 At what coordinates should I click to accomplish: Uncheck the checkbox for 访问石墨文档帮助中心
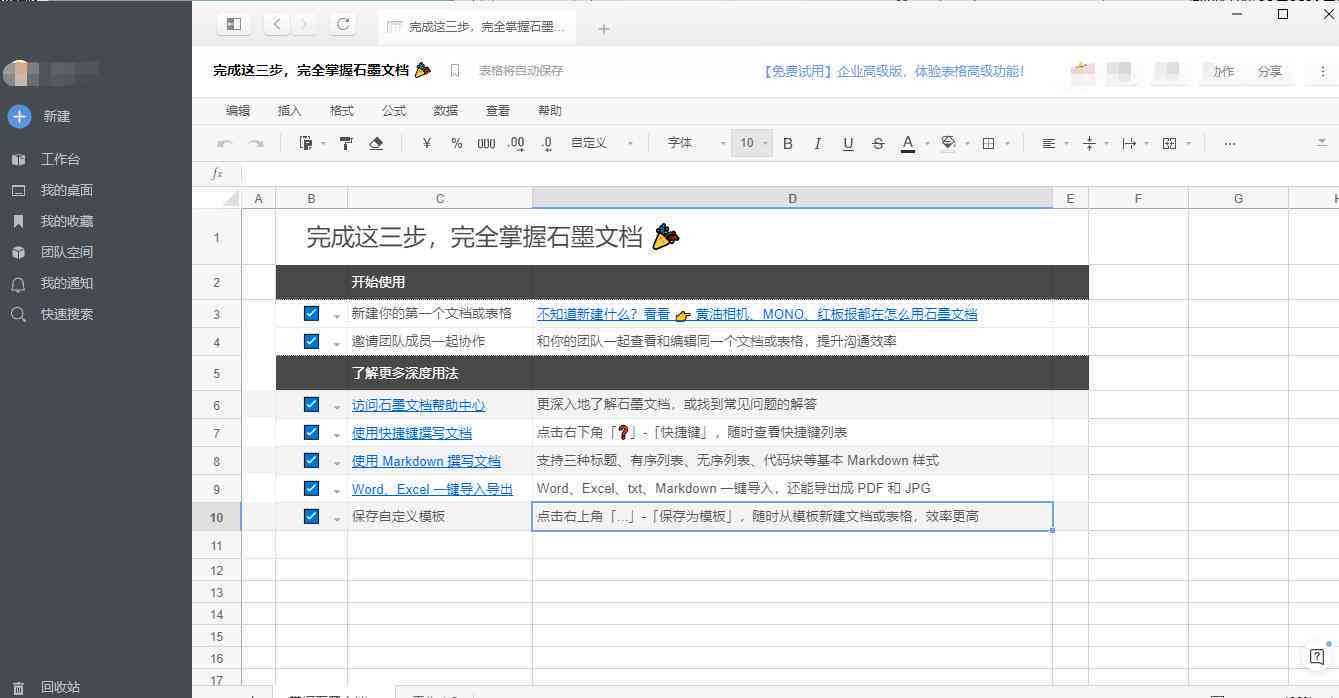point(311,405)
